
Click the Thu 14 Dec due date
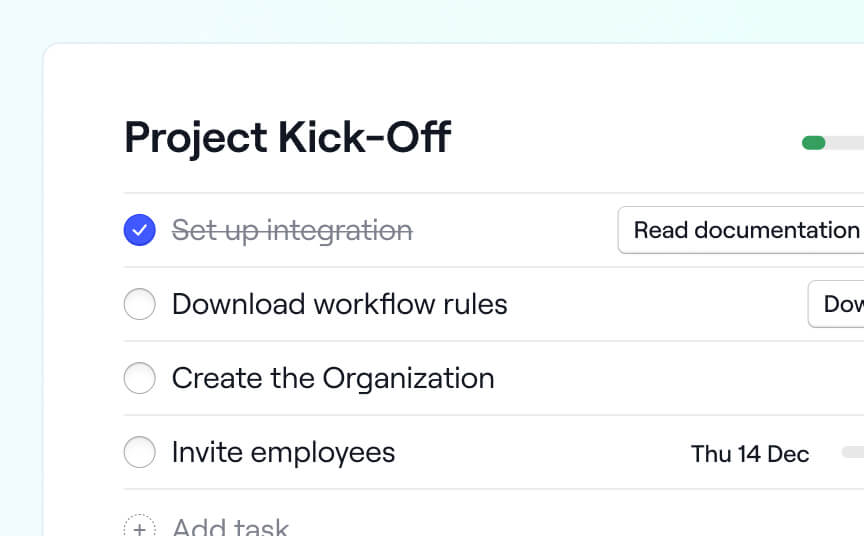[749, 454]
